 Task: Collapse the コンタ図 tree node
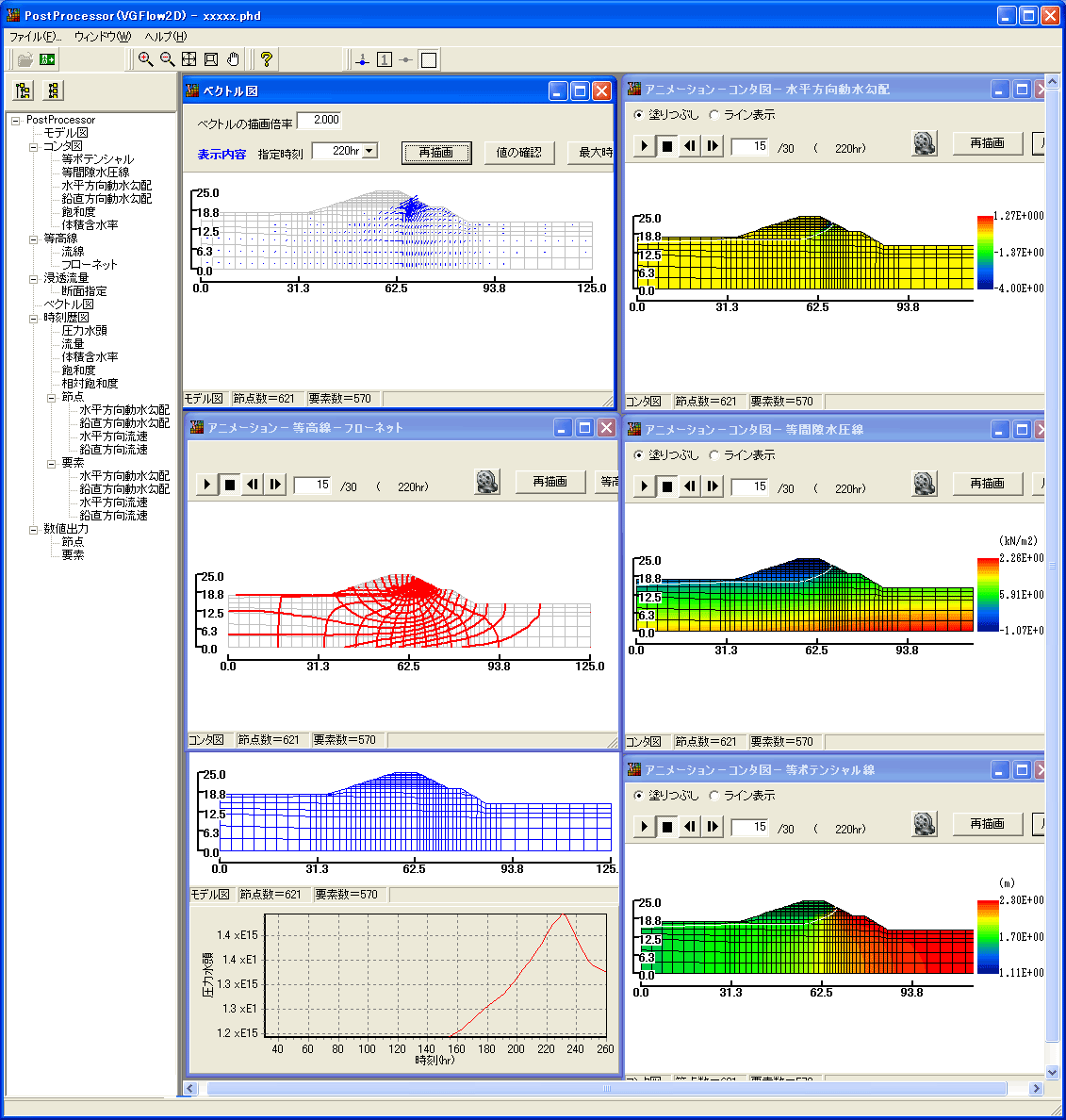tap(33, 146)
